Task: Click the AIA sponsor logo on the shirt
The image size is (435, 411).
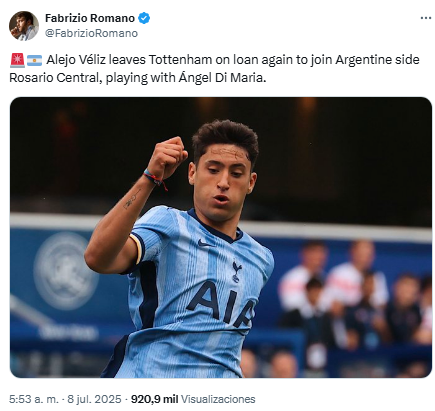Action: click(x=220, y=305)
